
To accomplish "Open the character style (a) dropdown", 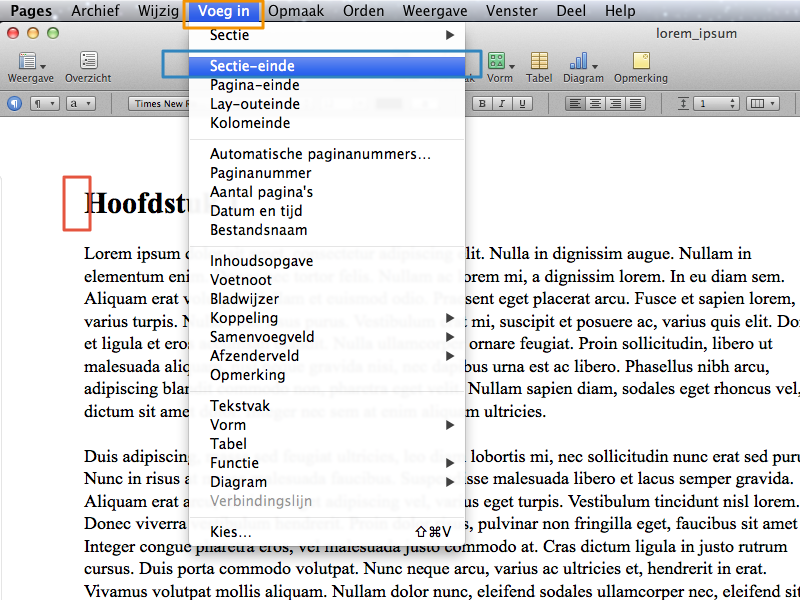I will (81, 104).
